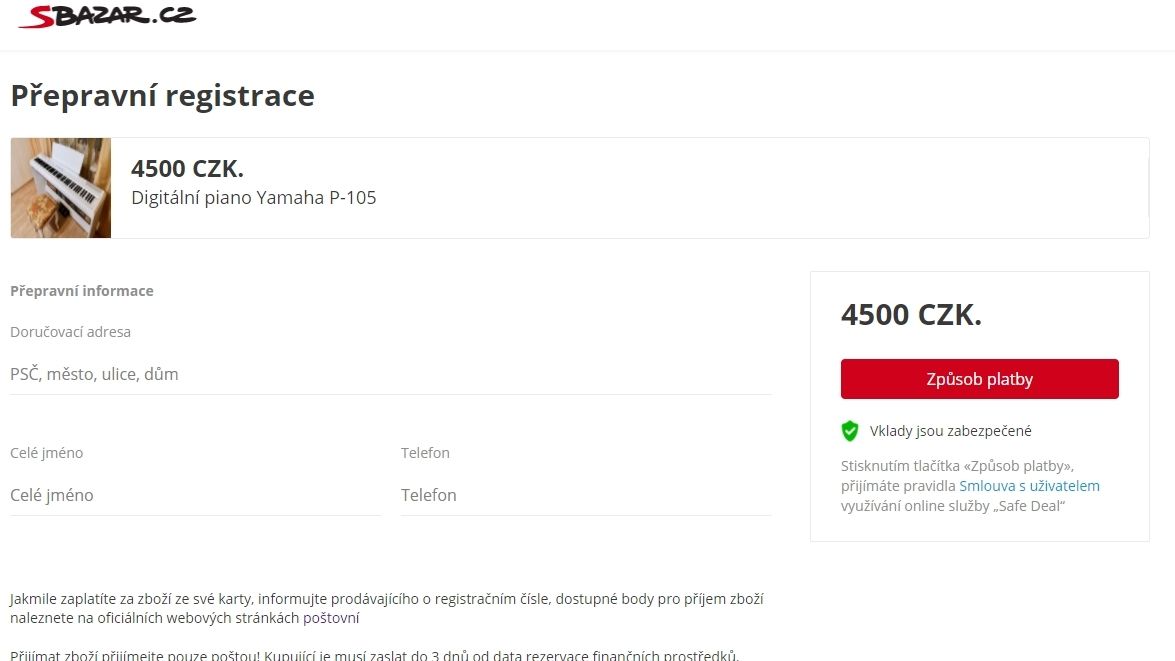Focus the PSČ, město, ulice, dům field
The width and height of the screenshot is (1175, 661).
[x=390, y=374]
